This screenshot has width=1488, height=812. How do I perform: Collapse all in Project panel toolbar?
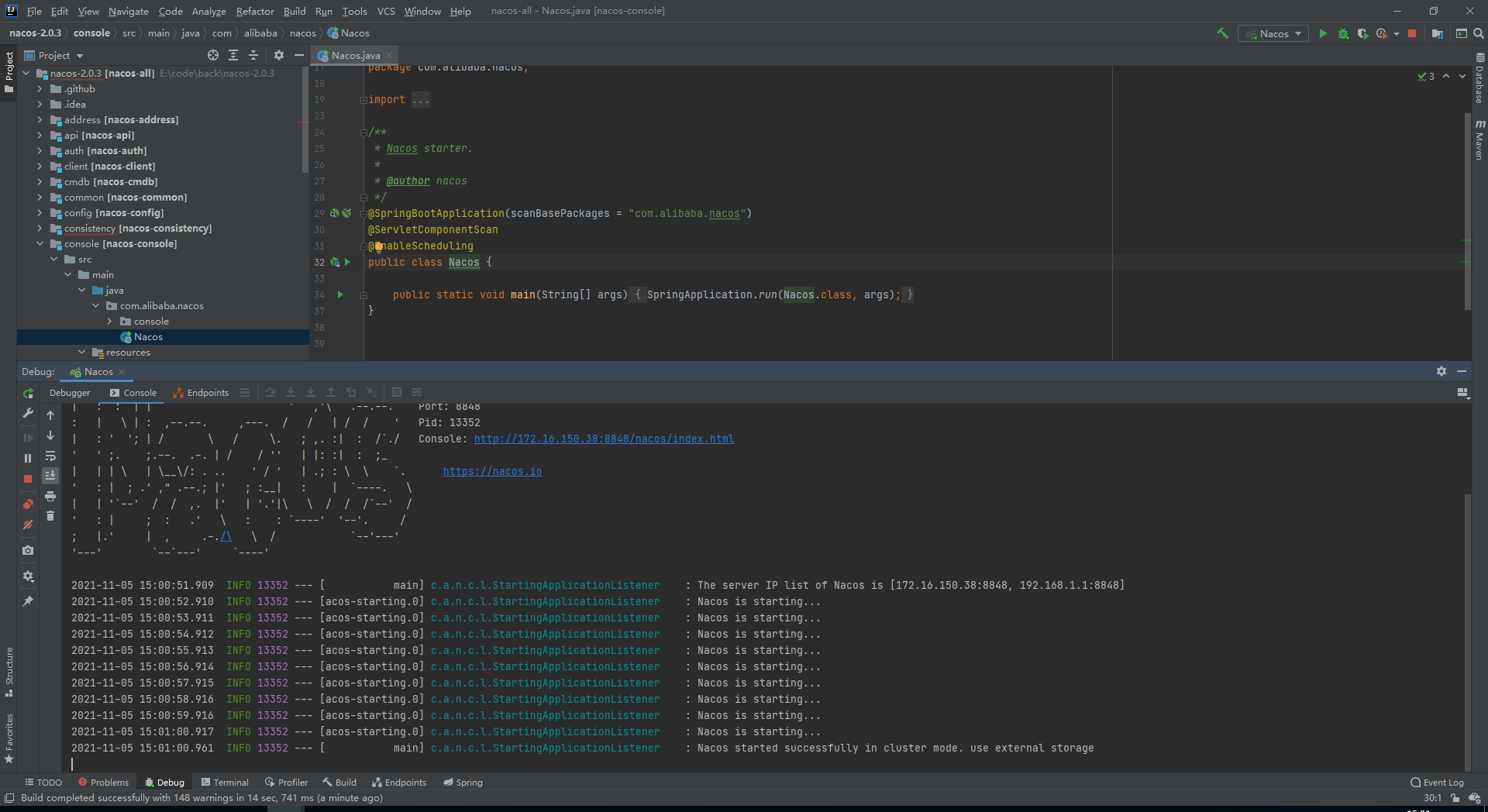(253, 55)
